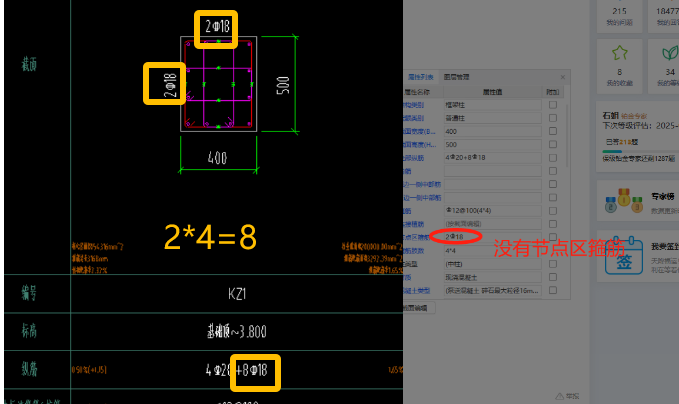Click the 铂金专家 level badge
679x404 pixels.
(x=634, y=116)
